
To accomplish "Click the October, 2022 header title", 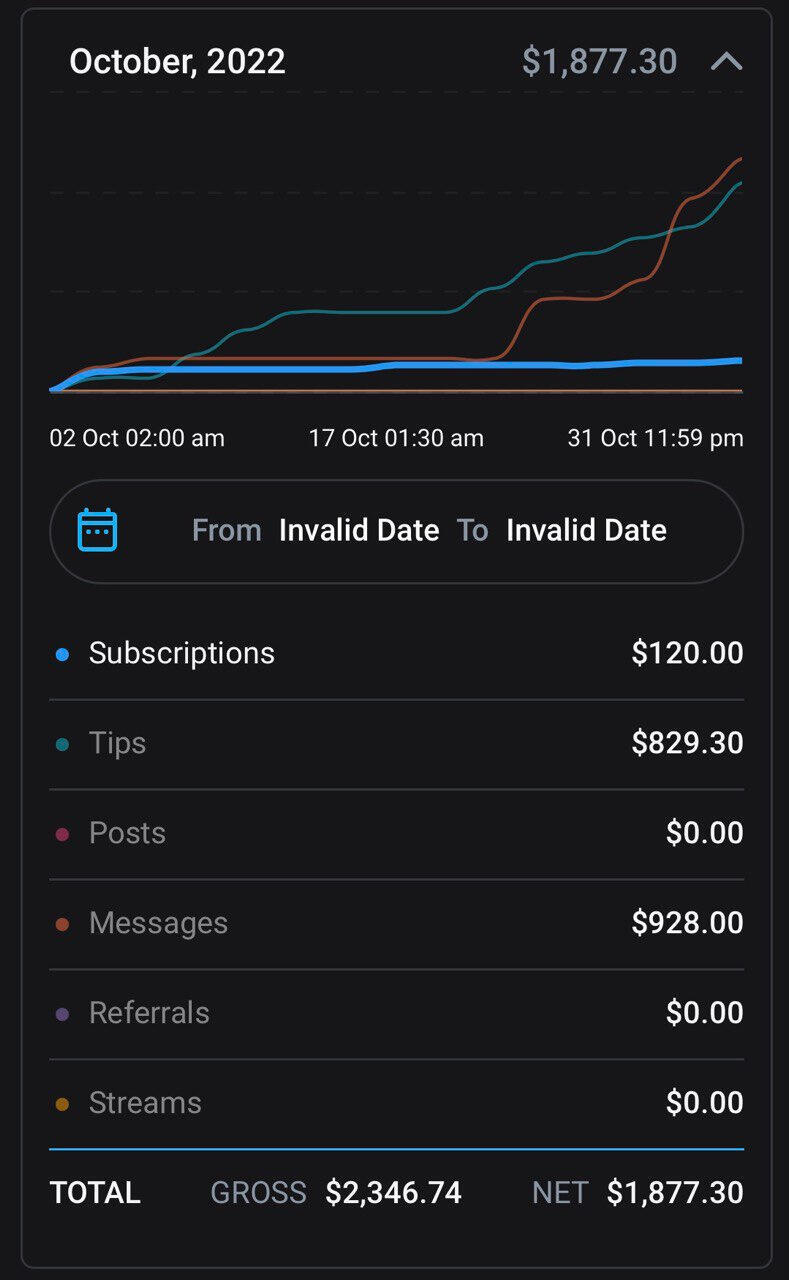I will click(x=177, y=62).
